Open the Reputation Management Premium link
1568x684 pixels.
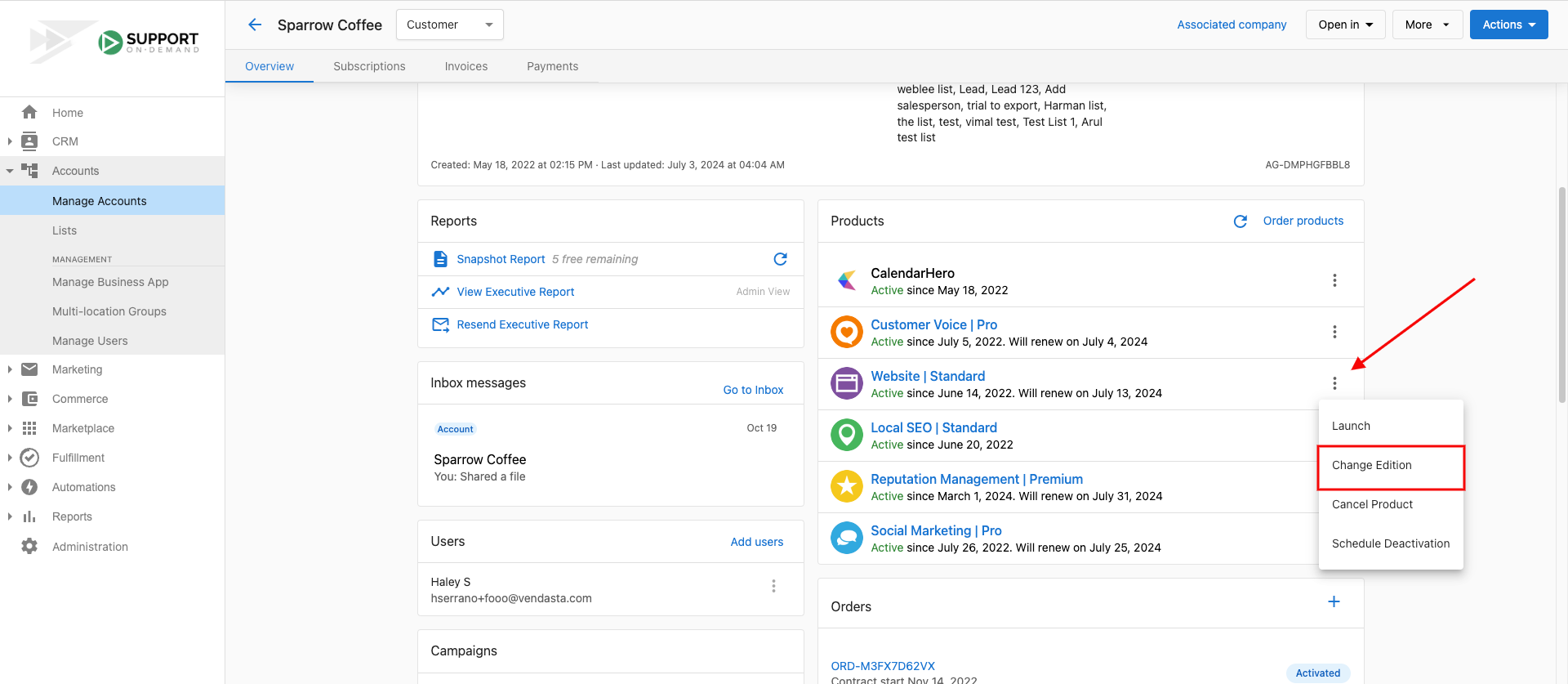tap(977, 479)
